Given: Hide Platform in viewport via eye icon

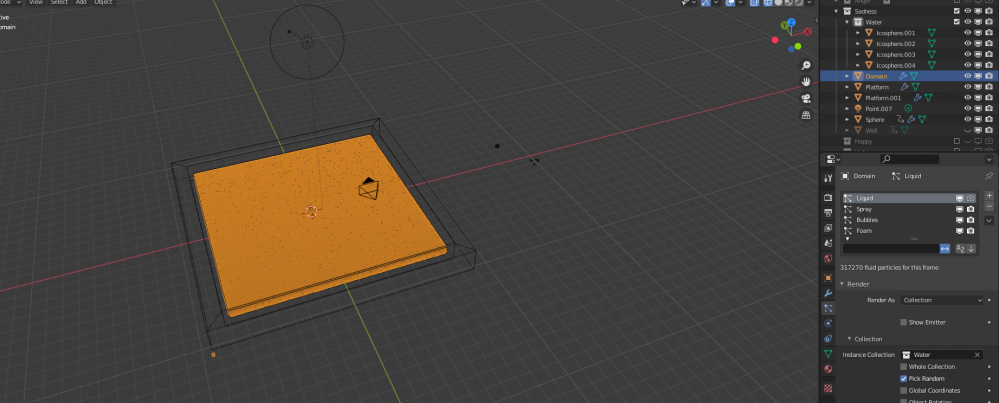Looking at the screenshot, I should point(967,87).
